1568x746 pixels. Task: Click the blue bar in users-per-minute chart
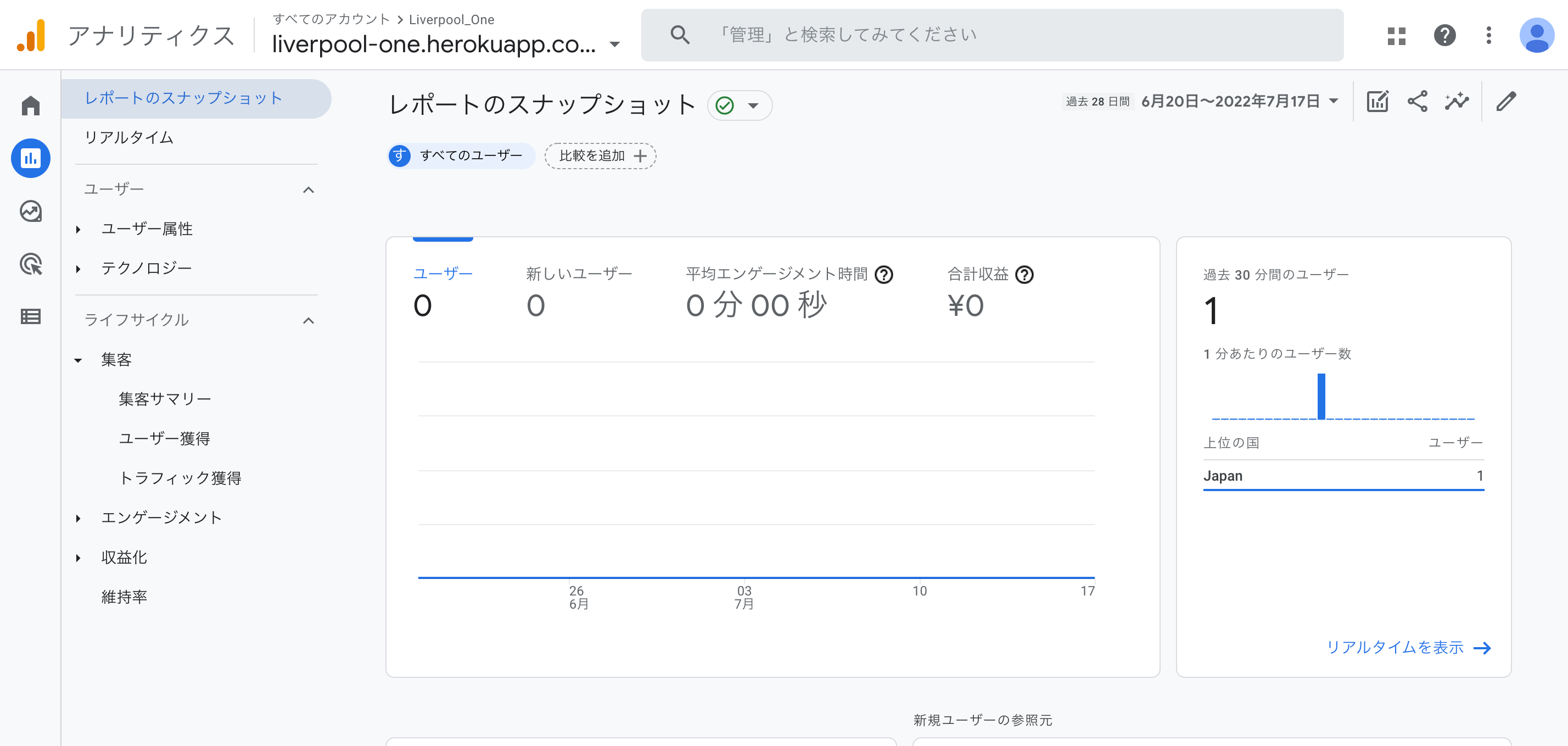pyautogui.click(x=1321, y=397)
